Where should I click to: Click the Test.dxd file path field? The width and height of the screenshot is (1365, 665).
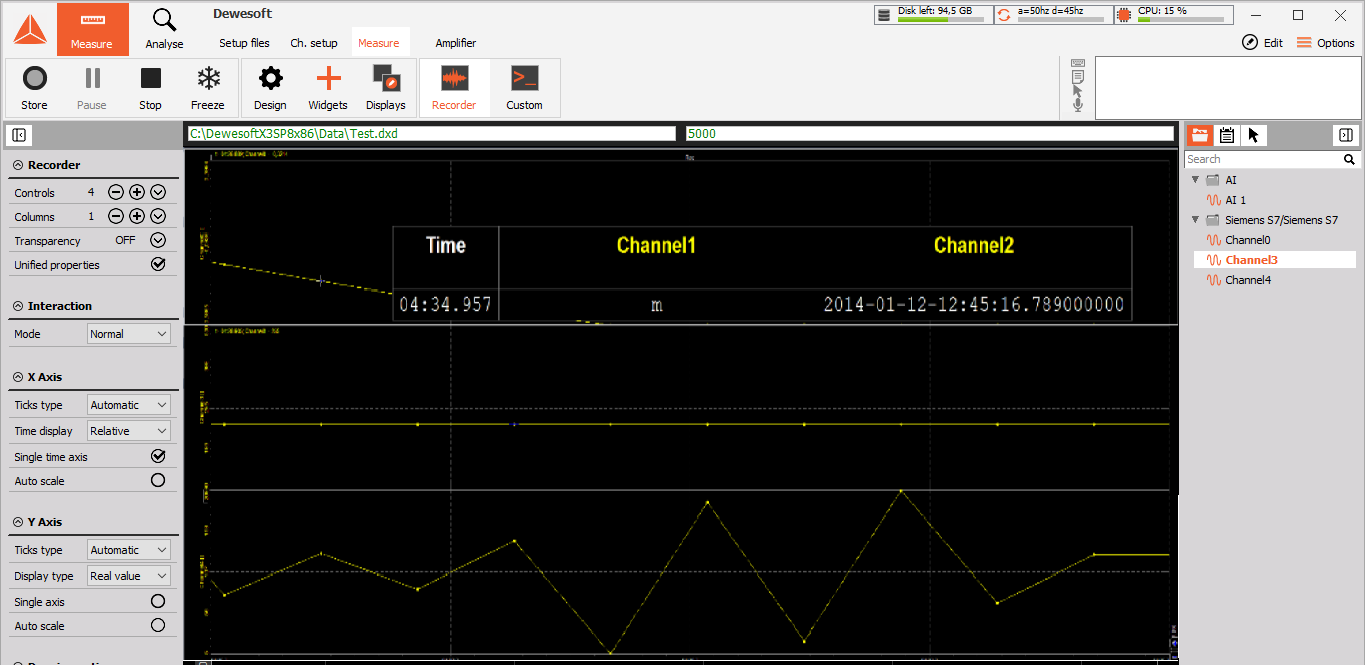432,133
